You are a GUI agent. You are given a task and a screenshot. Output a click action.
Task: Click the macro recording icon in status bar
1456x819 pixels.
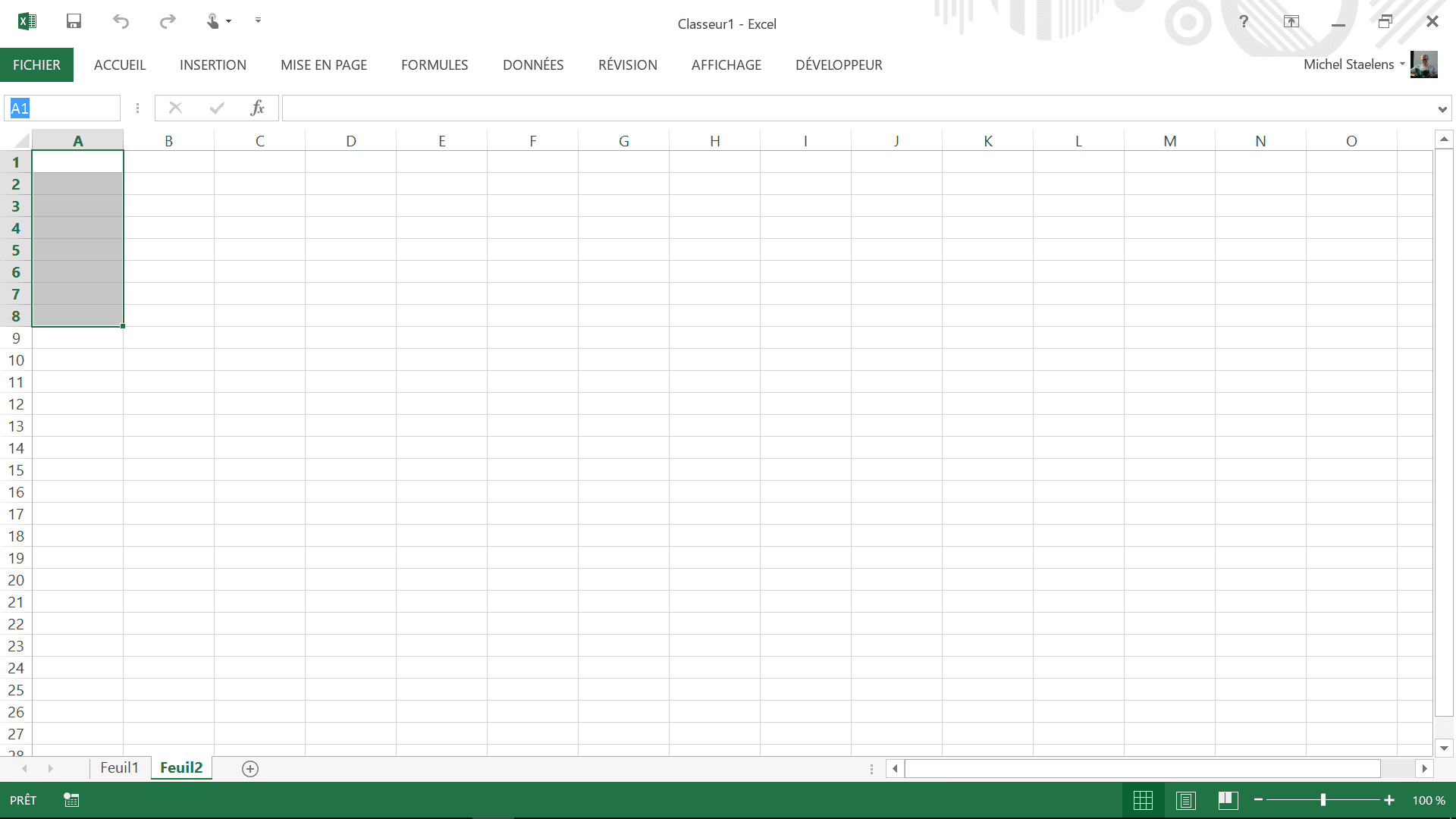[71, 800]
